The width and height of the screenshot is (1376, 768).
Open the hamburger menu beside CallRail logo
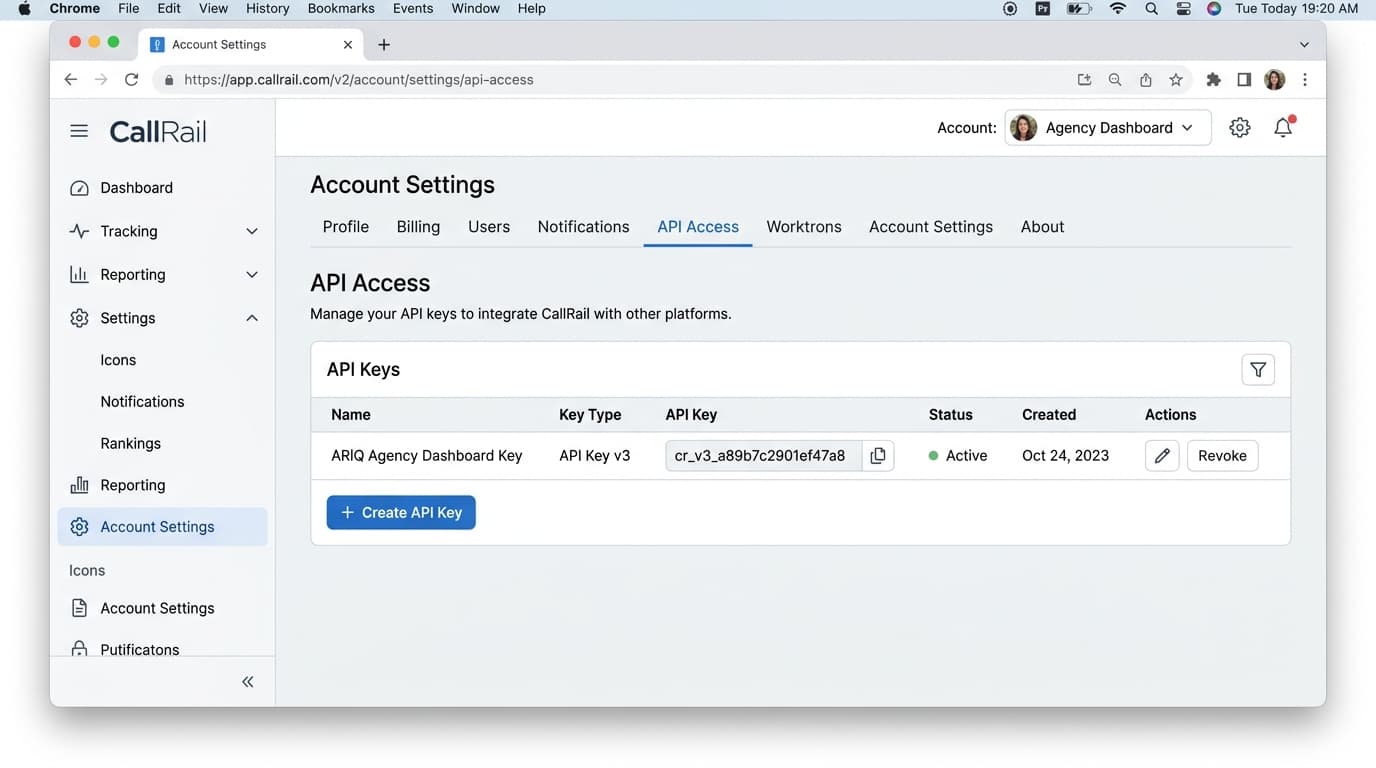79,131
